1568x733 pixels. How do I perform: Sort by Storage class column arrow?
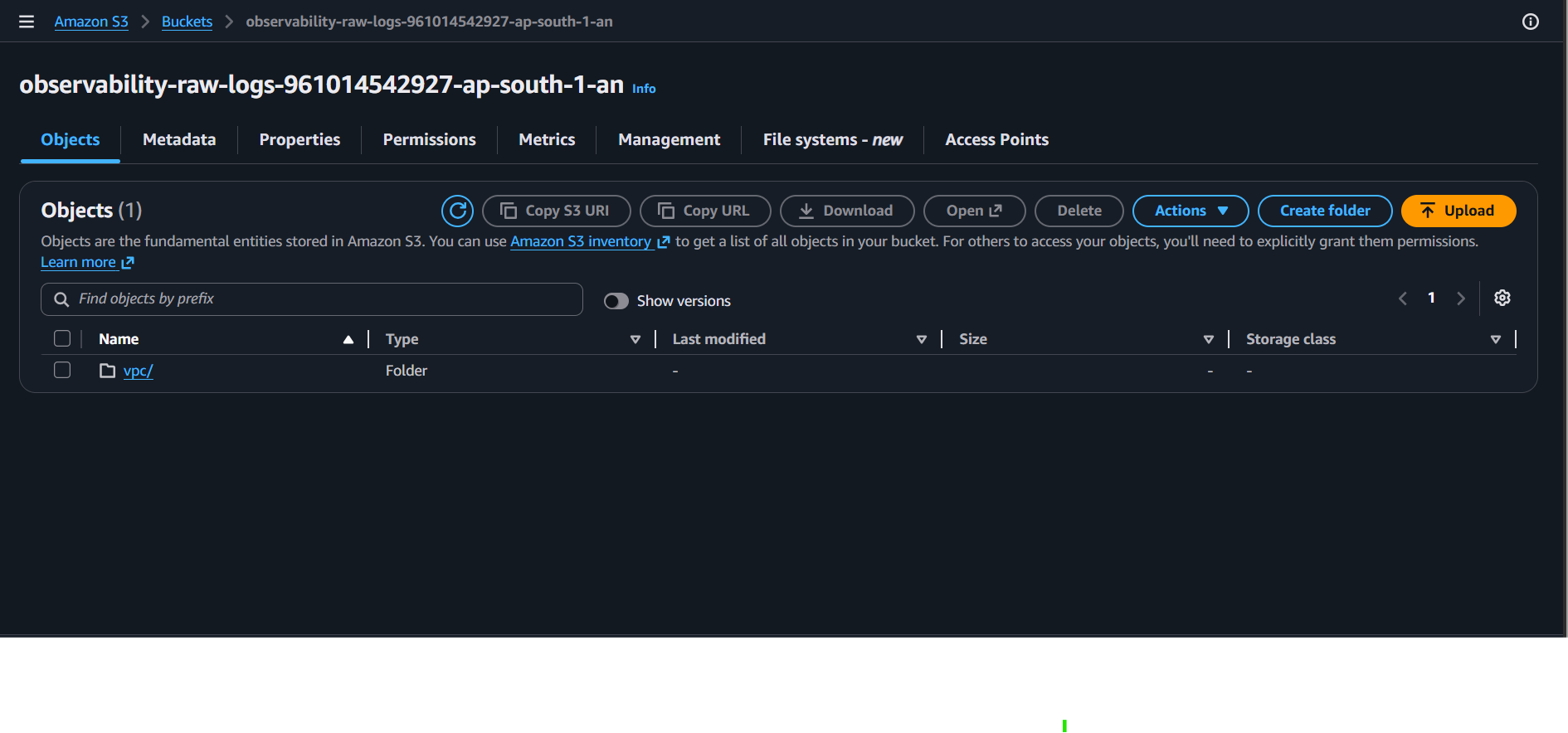(1496, 339)
